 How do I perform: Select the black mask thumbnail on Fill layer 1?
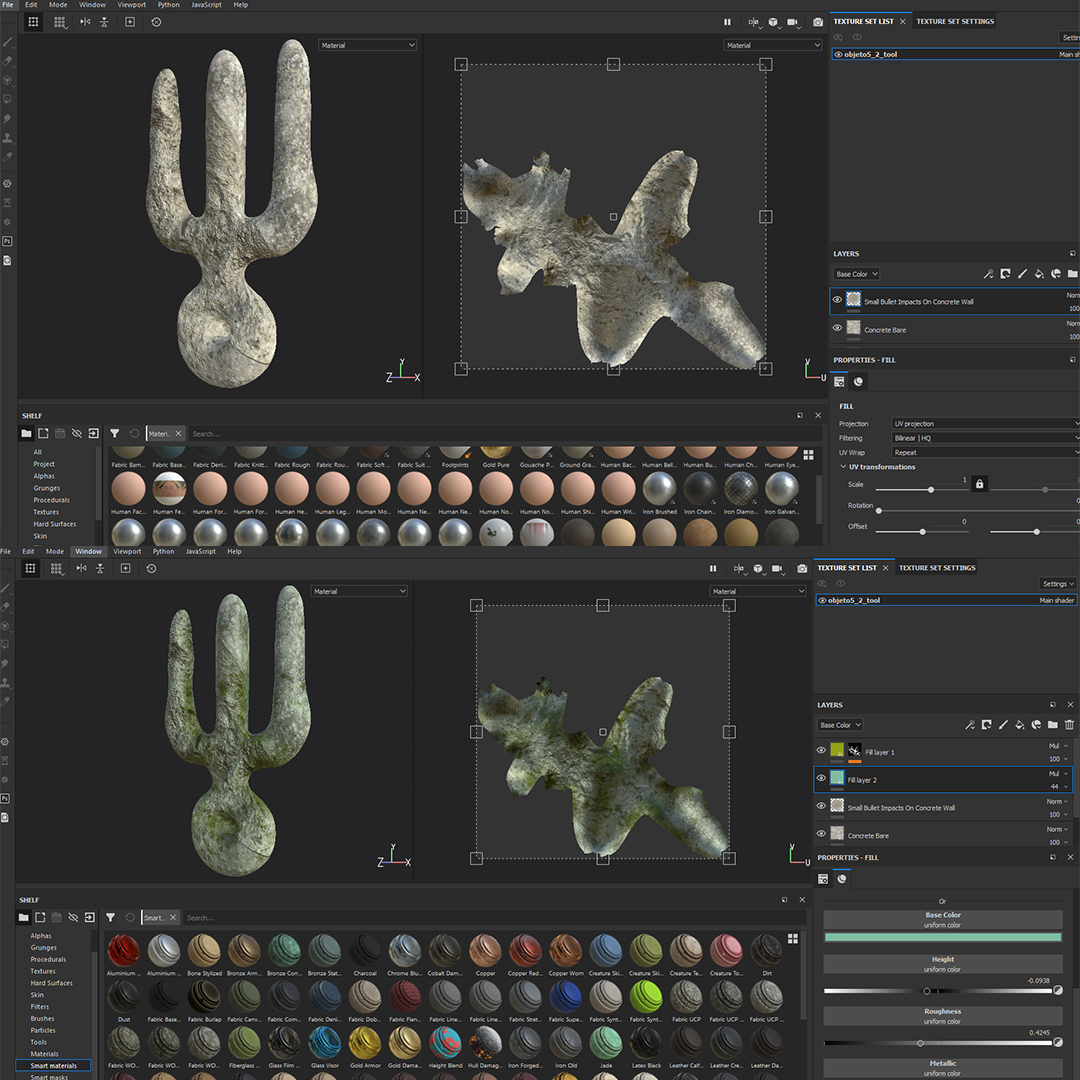coord(855,751)
